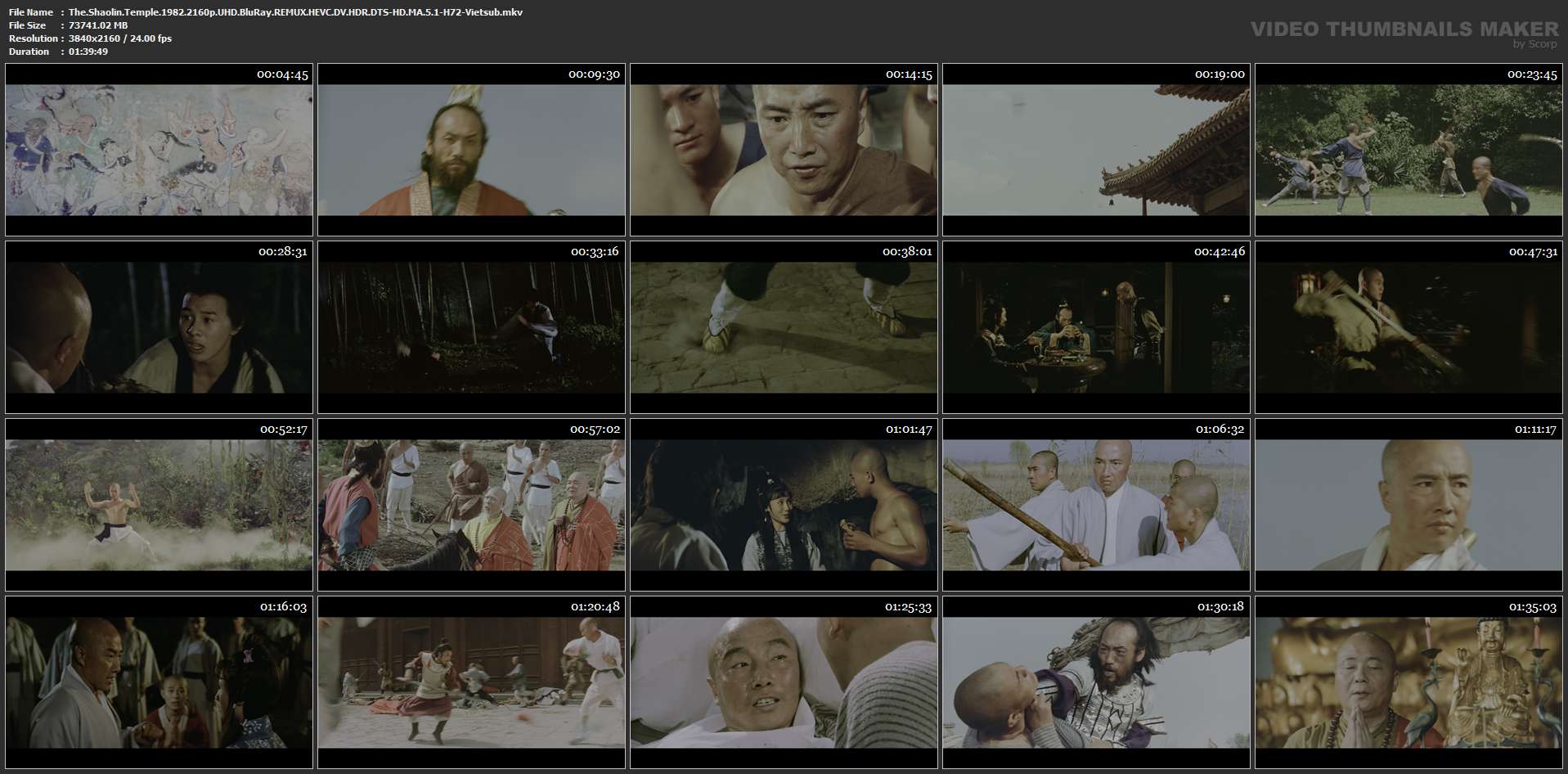Click the mkv file name text

coord(296,12)
